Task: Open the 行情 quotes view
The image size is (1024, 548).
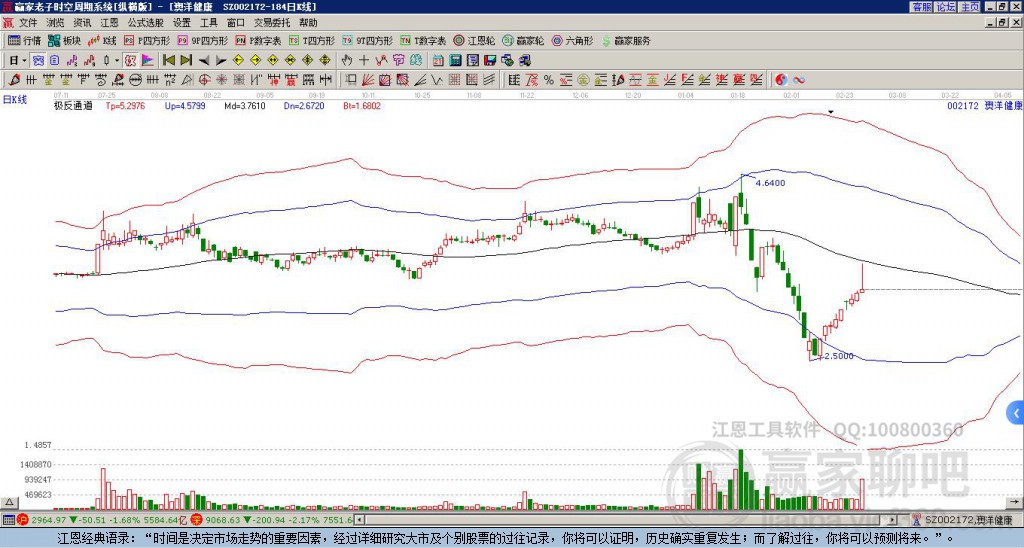Action: [25, 40]
